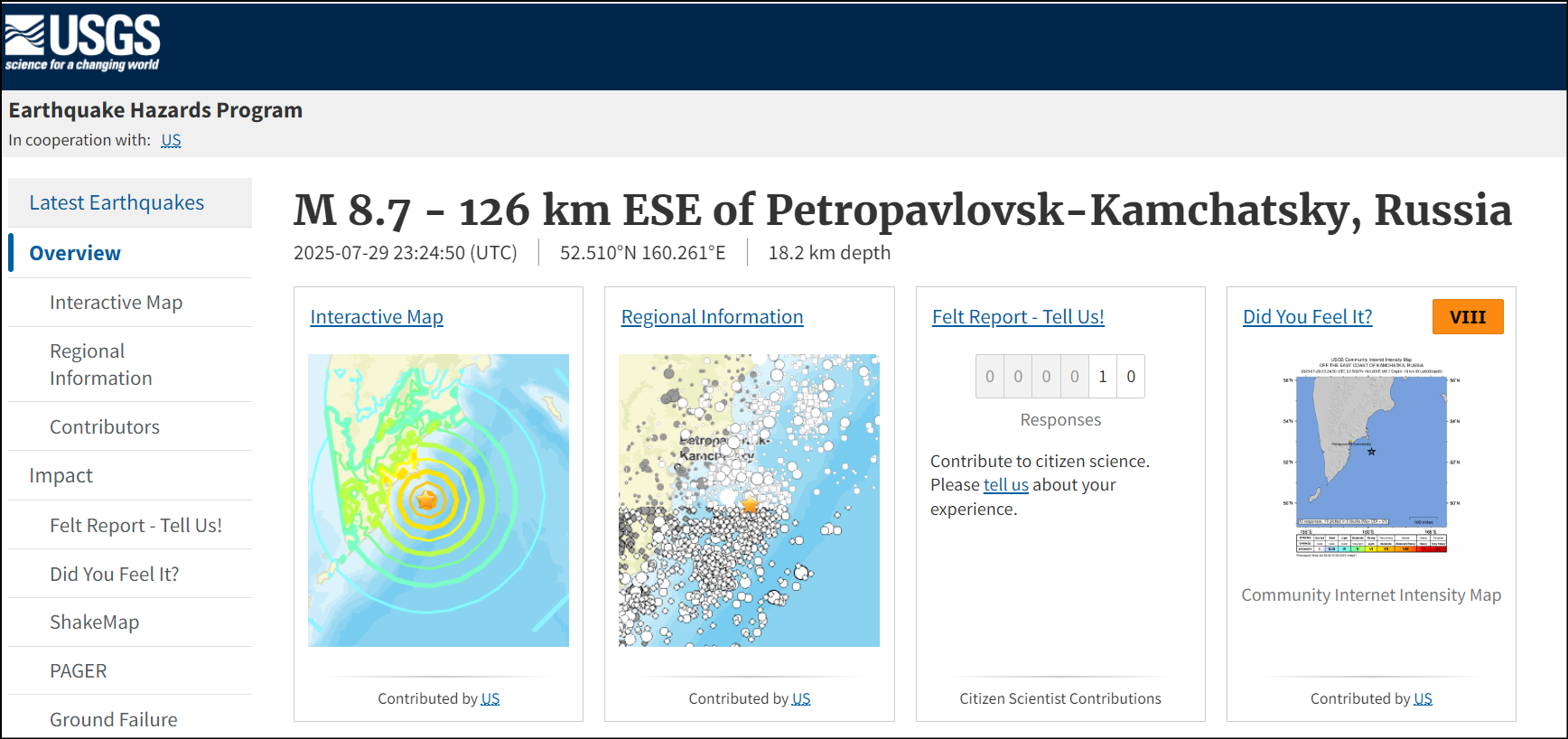Open Regional Information card title link

tap(712, 317)
